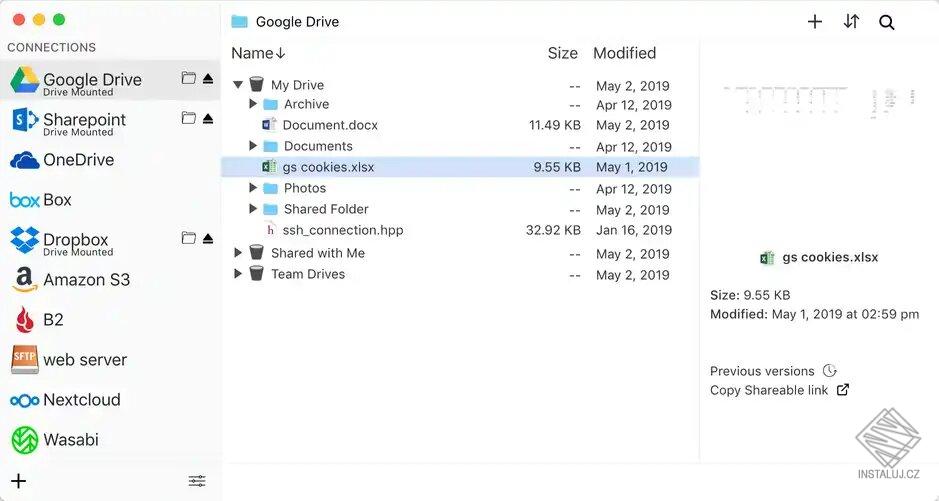Screen dimensions: 939x501
Task: Open the connection settings sliders icon
Action: [x=197, y=481]
